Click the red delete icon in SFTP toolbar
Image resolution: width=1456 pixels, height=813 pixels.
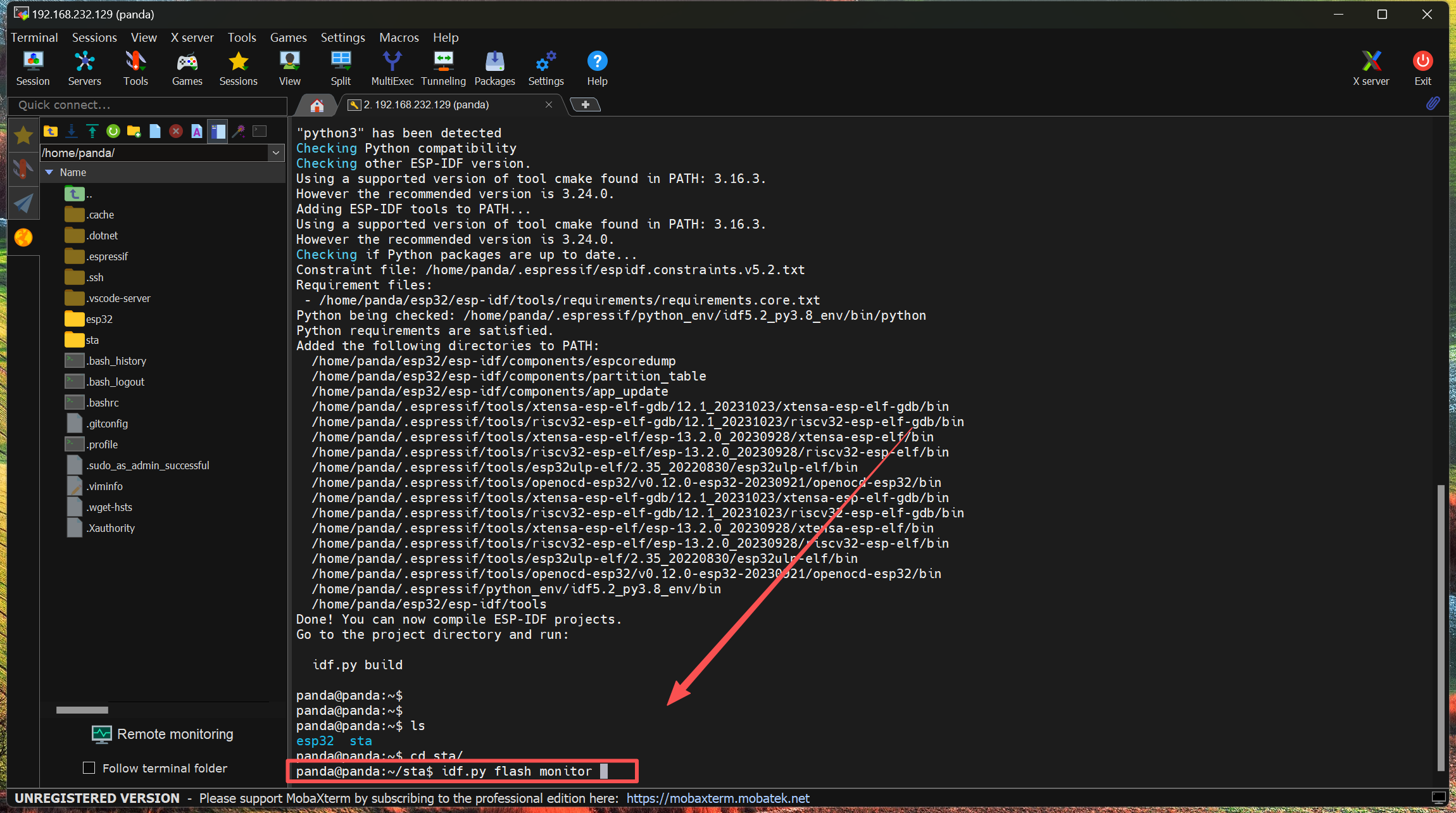[176, 131]
